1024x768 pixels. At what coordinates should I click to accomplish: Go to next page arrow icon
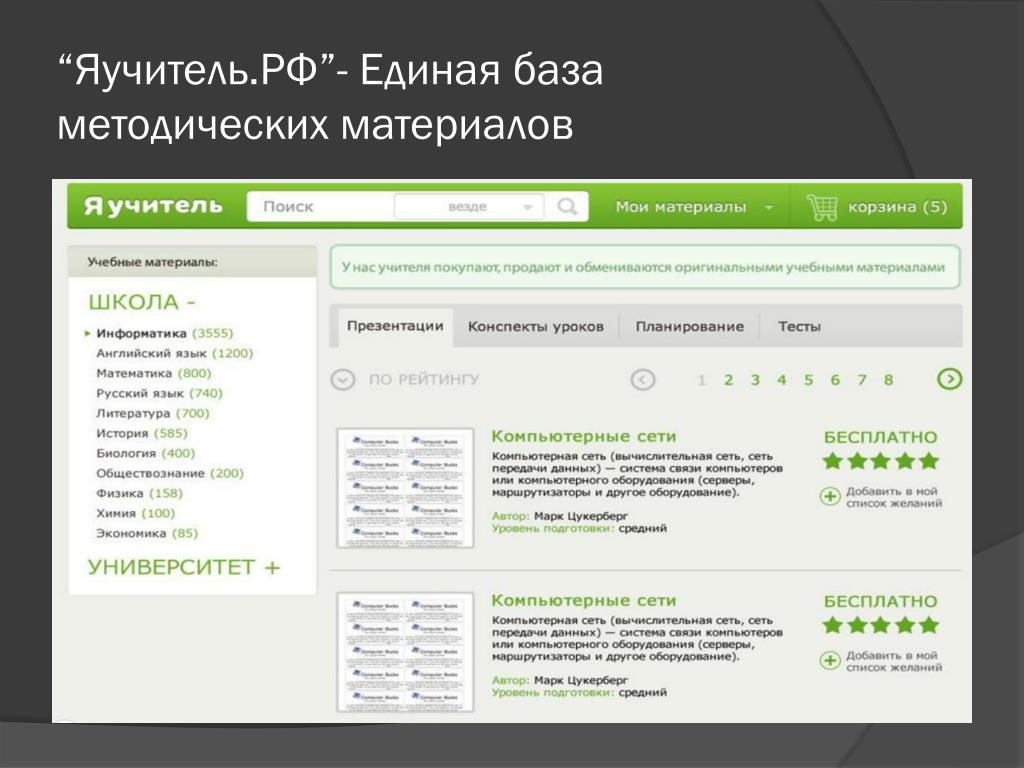pyautogui.click(x=950, y=379)
